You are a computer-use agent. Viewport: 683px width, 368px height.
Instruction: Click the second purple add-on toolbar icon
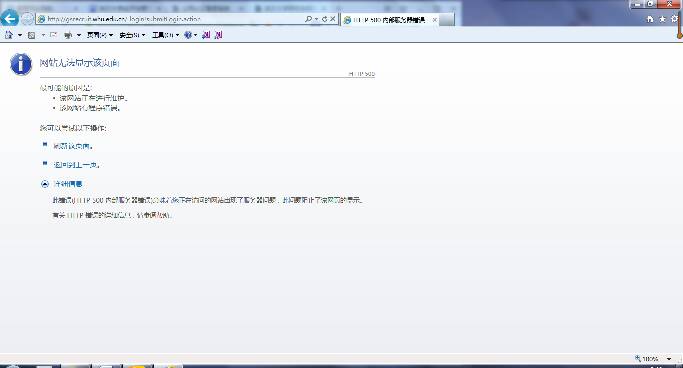(218, 35)
